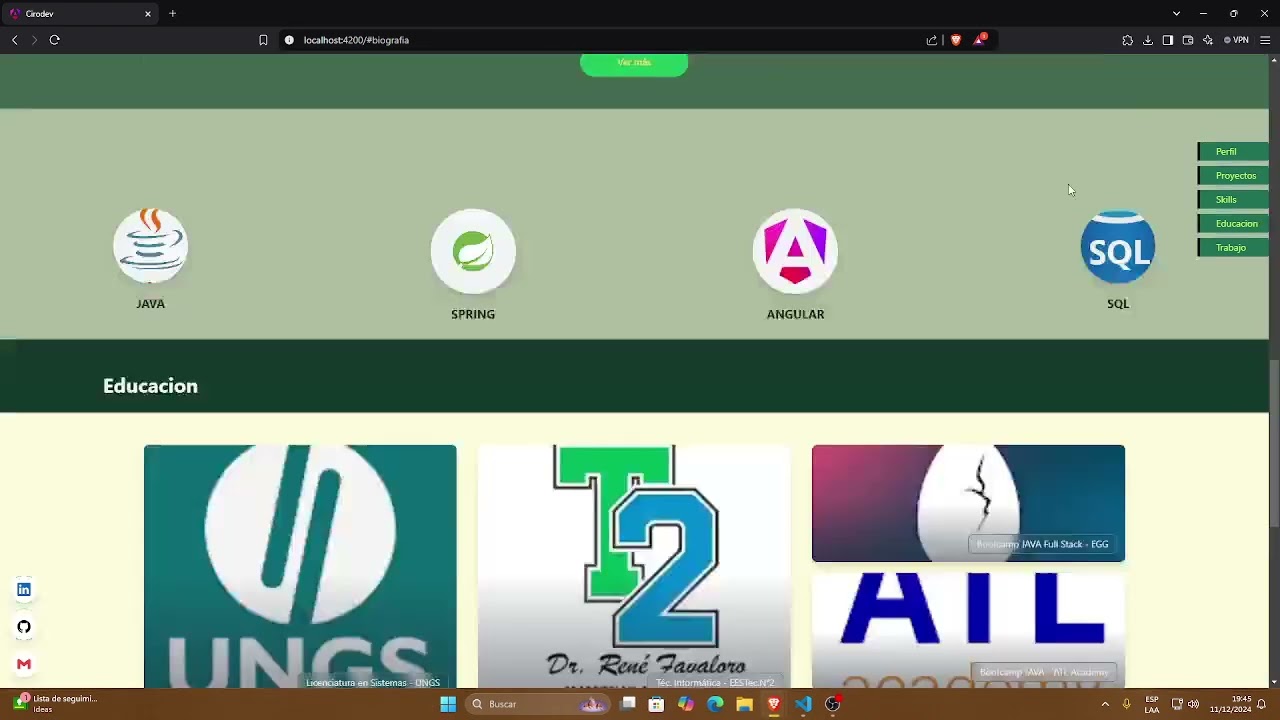The width and height of the screenshot is (1280, 720).
Task: Select the Bootcamp JAVA Full Stack EGG card
Action: pos(968,503)
